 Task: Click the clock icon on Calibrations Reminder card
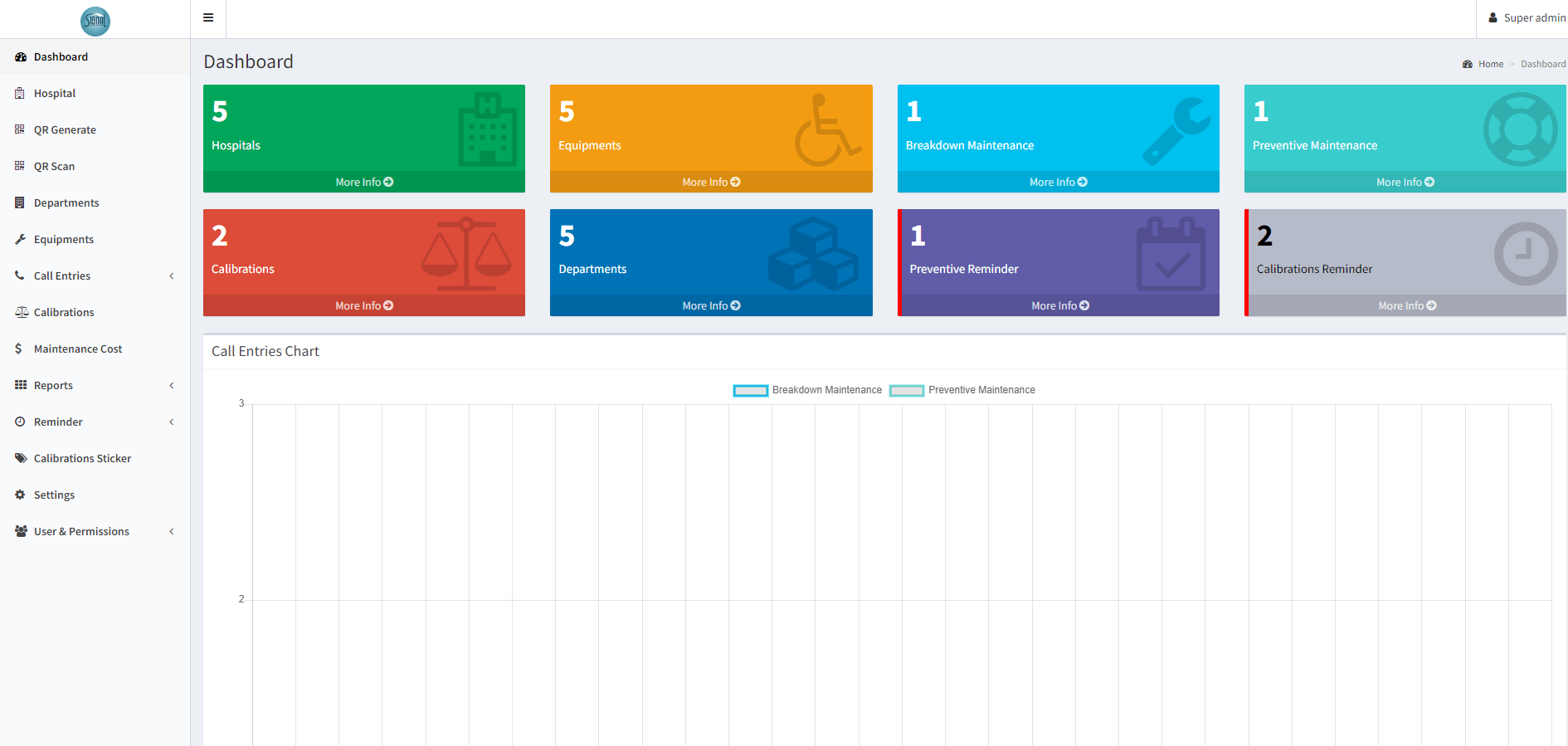(x=1526, y=254)
